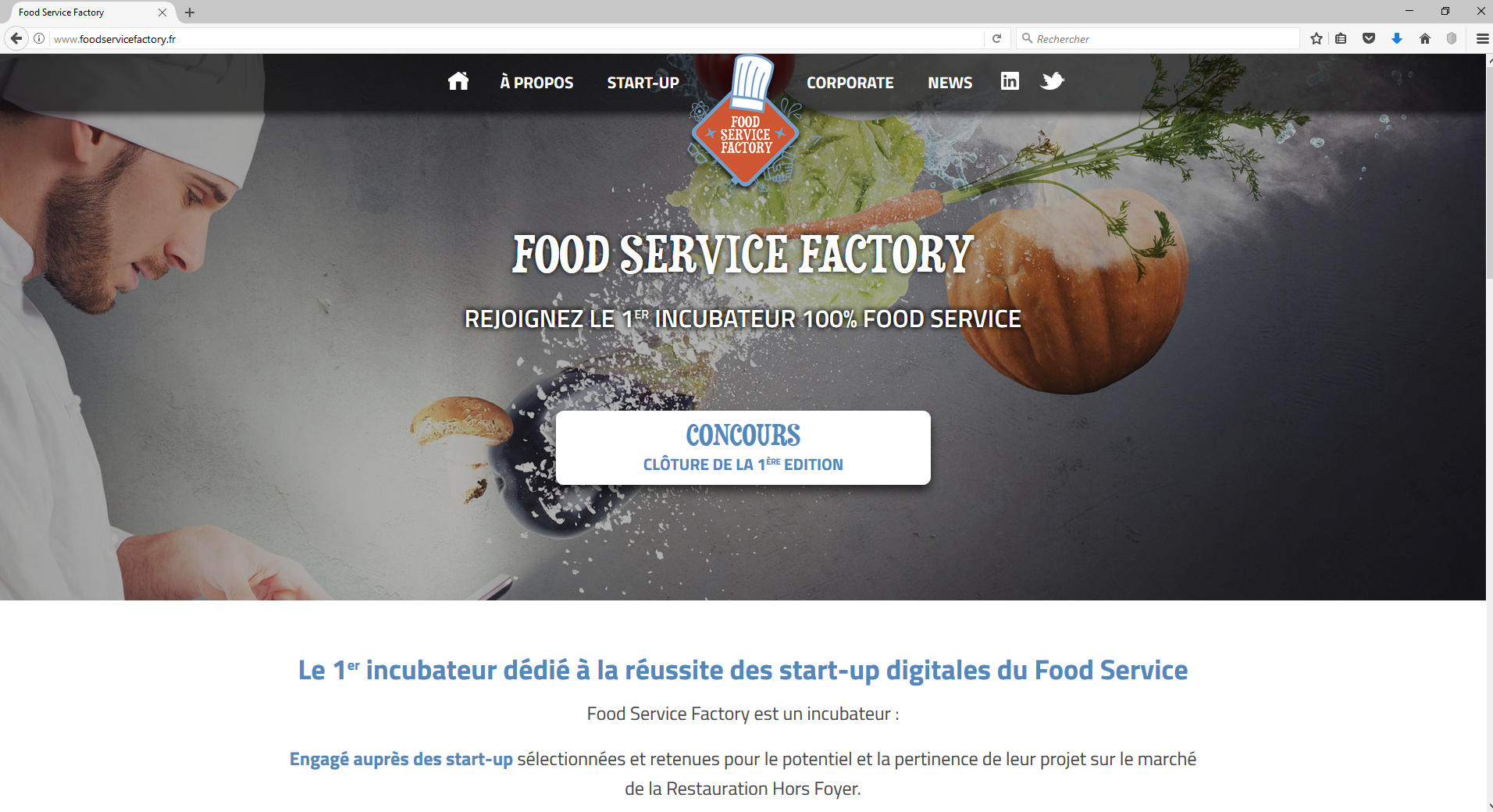The image size is (1493, 812).
Task: Open the Twitter bird icon
Action: click(1052, 80)
